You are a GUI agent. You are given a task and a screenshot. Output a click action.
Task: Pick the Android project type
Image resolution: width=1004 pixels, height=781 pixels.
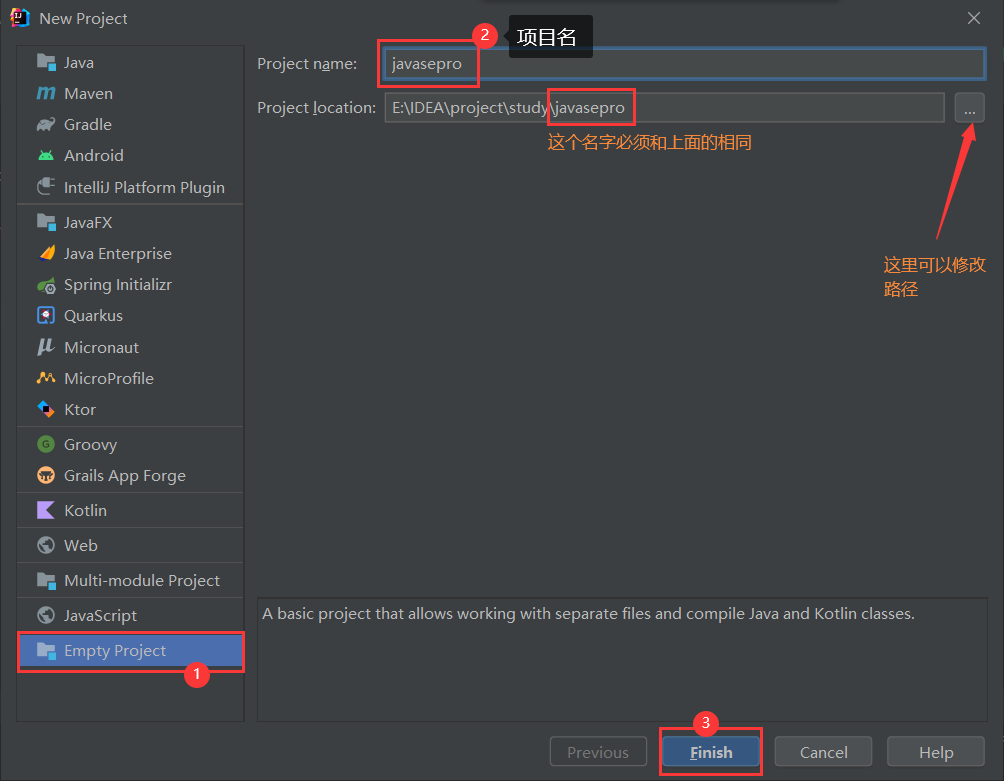[x=131, y=156]
